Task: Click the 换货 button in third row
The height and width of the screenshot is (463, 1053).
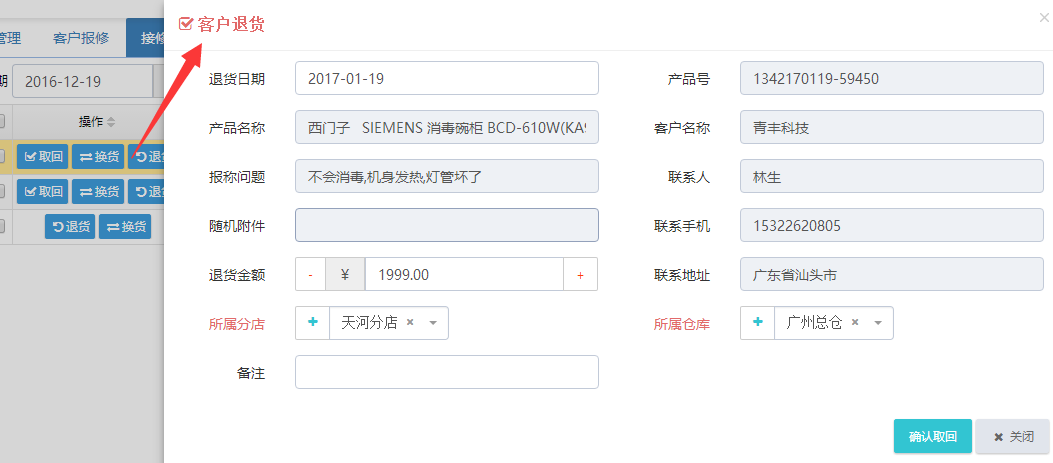Action: coord(125,226)
